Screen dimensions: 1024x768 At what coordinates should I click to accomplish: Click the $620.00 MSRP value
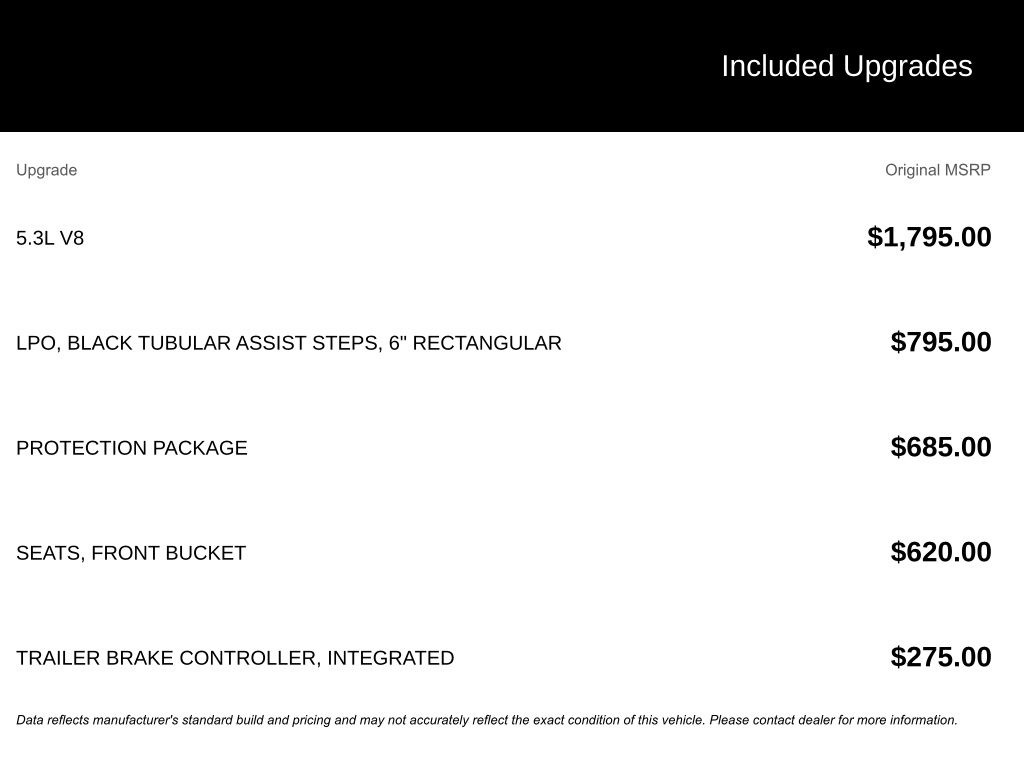(941, 552)
